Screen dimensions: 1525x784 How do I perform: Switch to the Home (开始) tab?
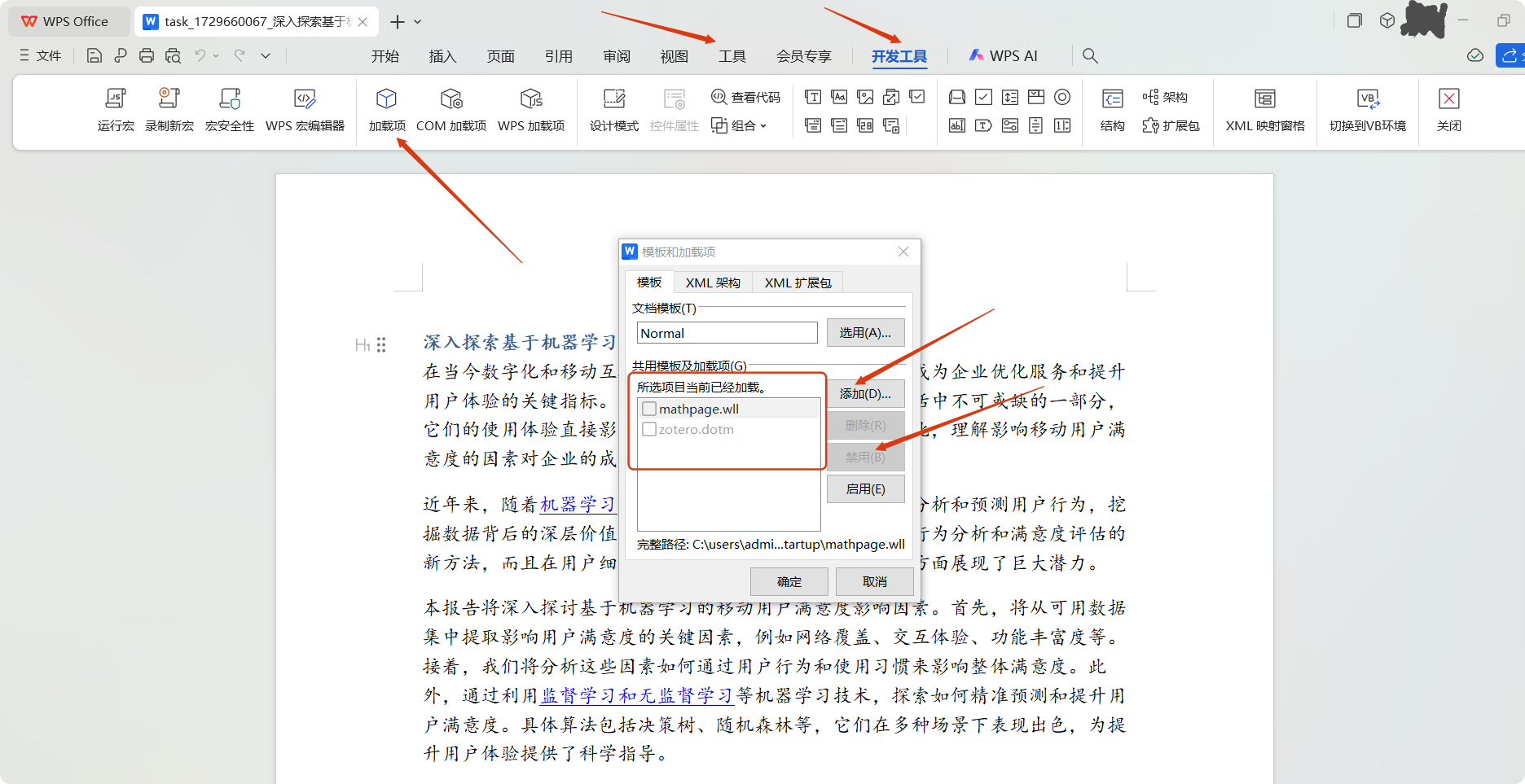(385, 56)
